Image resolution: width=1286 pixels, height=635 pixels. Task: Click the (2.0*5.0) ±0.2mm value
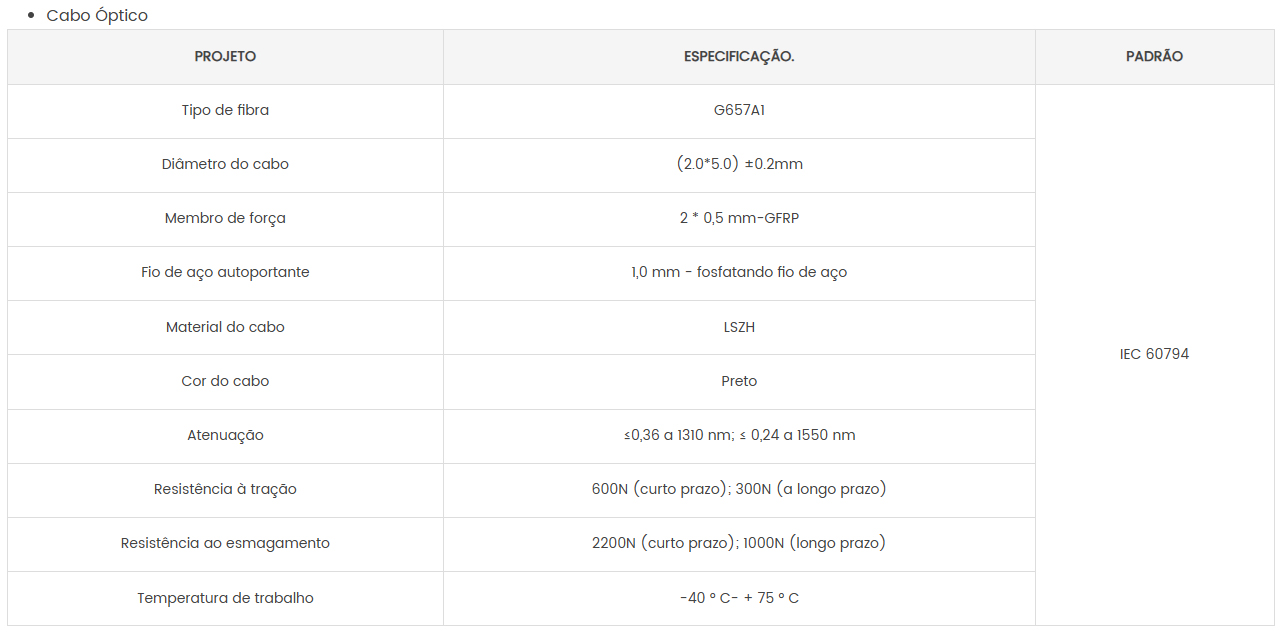pyautogui.click(x=739, y=165)
